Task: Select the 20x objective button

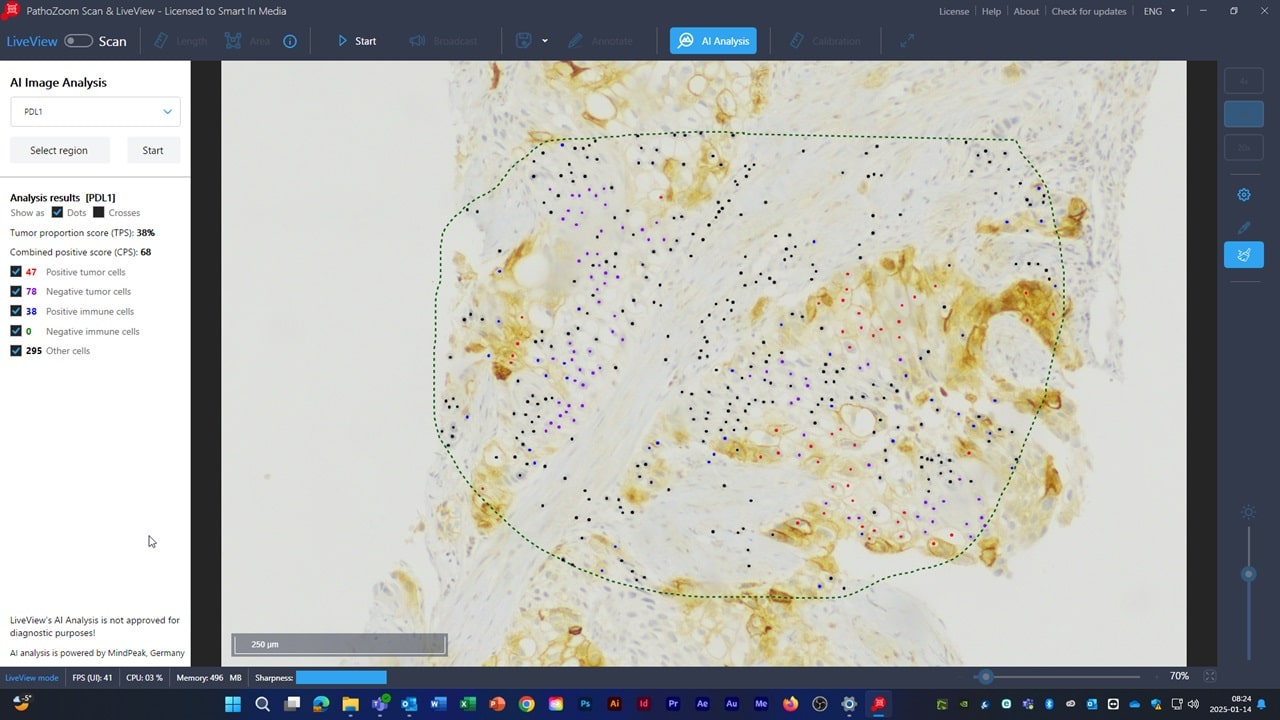Action: pyautogui.click(x=1244, y=147)
